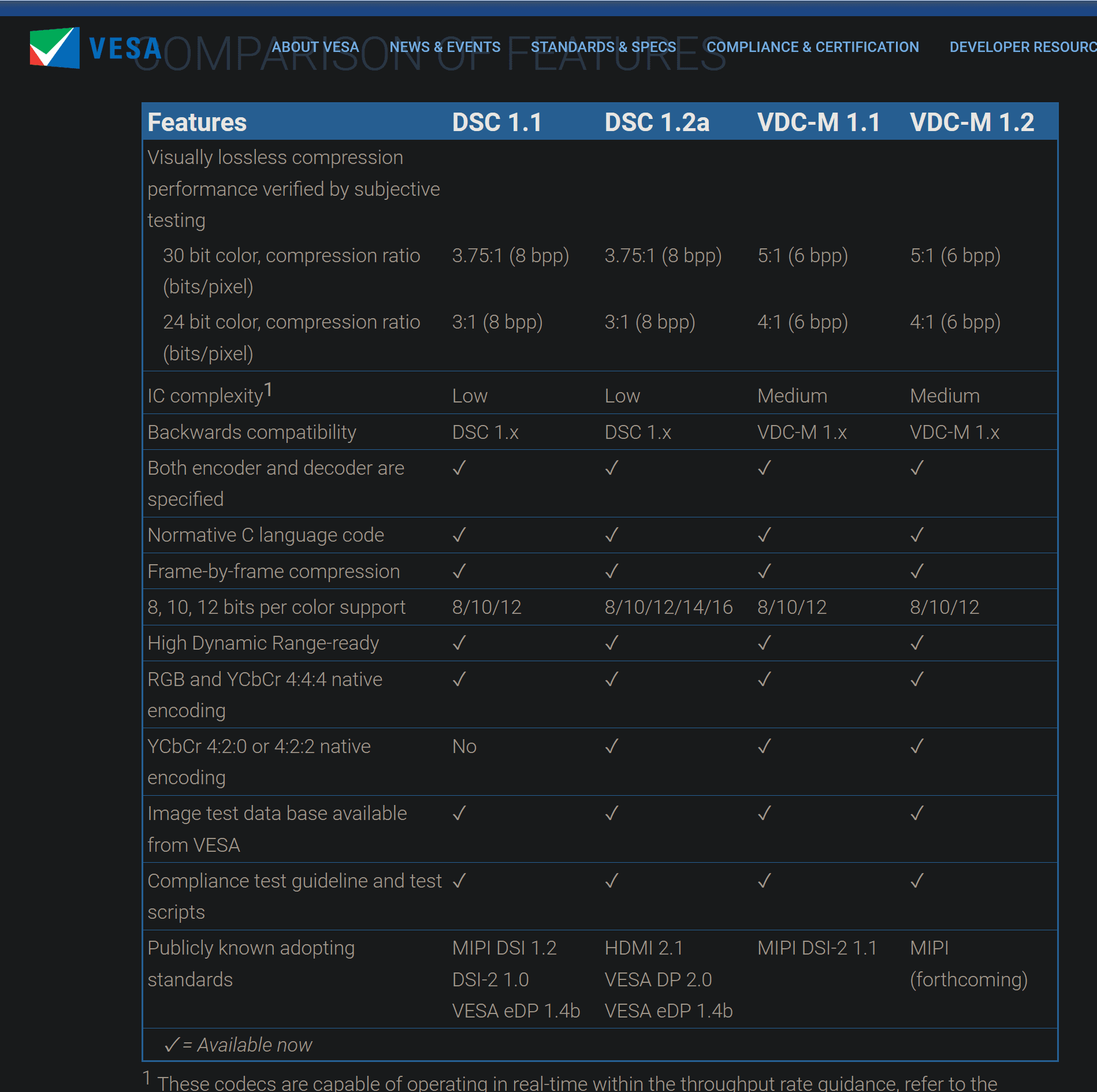Click the Normative C language code label
The height and width of the screenshot is (1092, 1097).
[266, 535]
